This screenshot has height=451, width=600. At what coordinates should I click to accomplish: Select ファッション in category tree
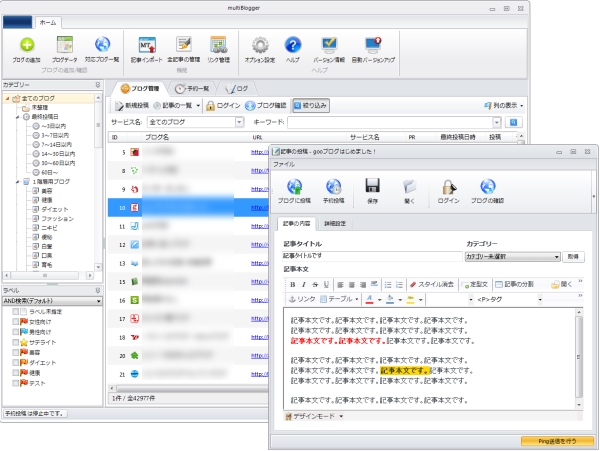click(x=57, y=219)
